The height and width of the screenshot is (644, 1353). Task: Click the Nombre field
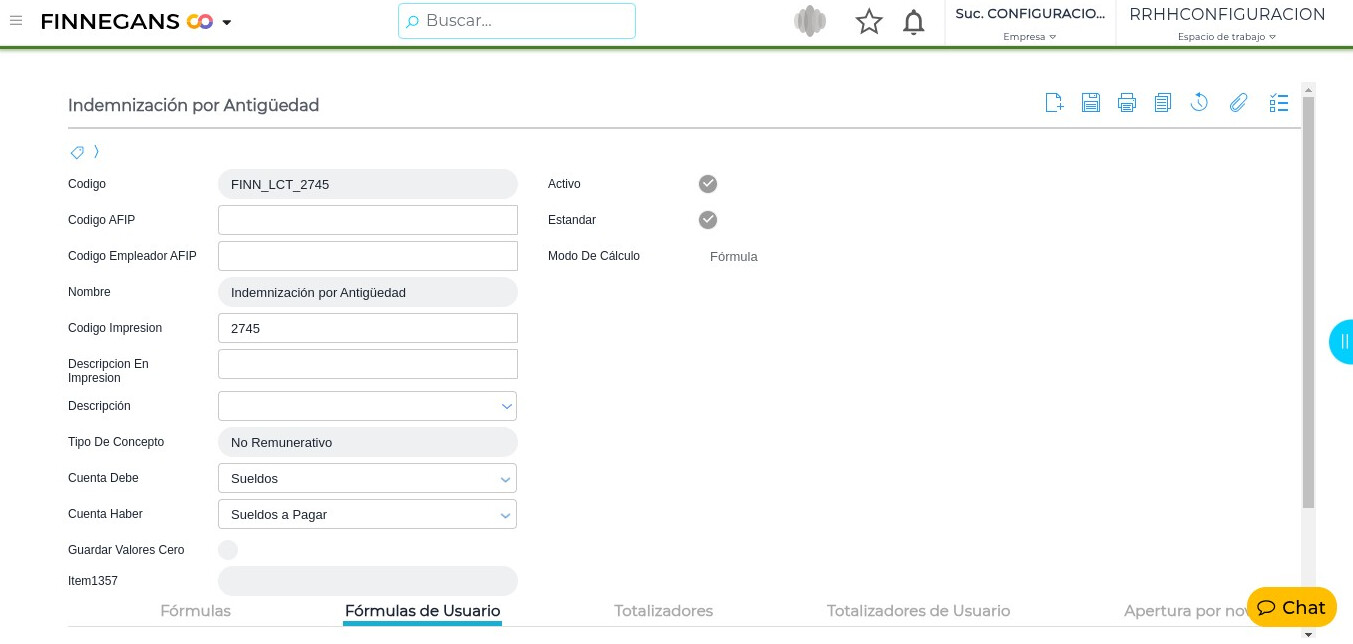tap(368, 292)
